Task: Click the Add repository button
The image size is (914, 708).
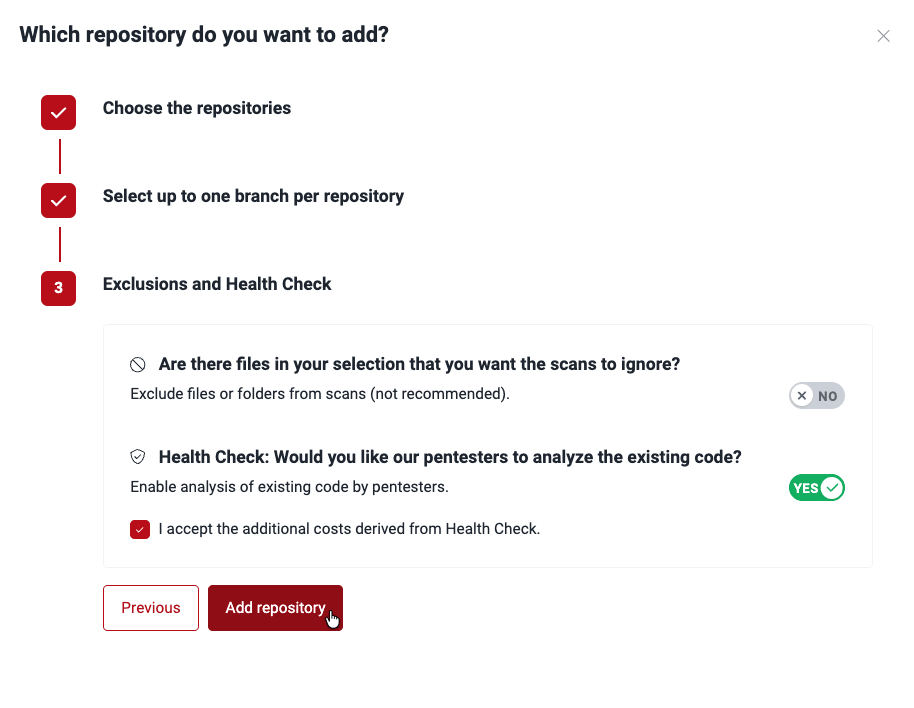Action: (275, 608)
